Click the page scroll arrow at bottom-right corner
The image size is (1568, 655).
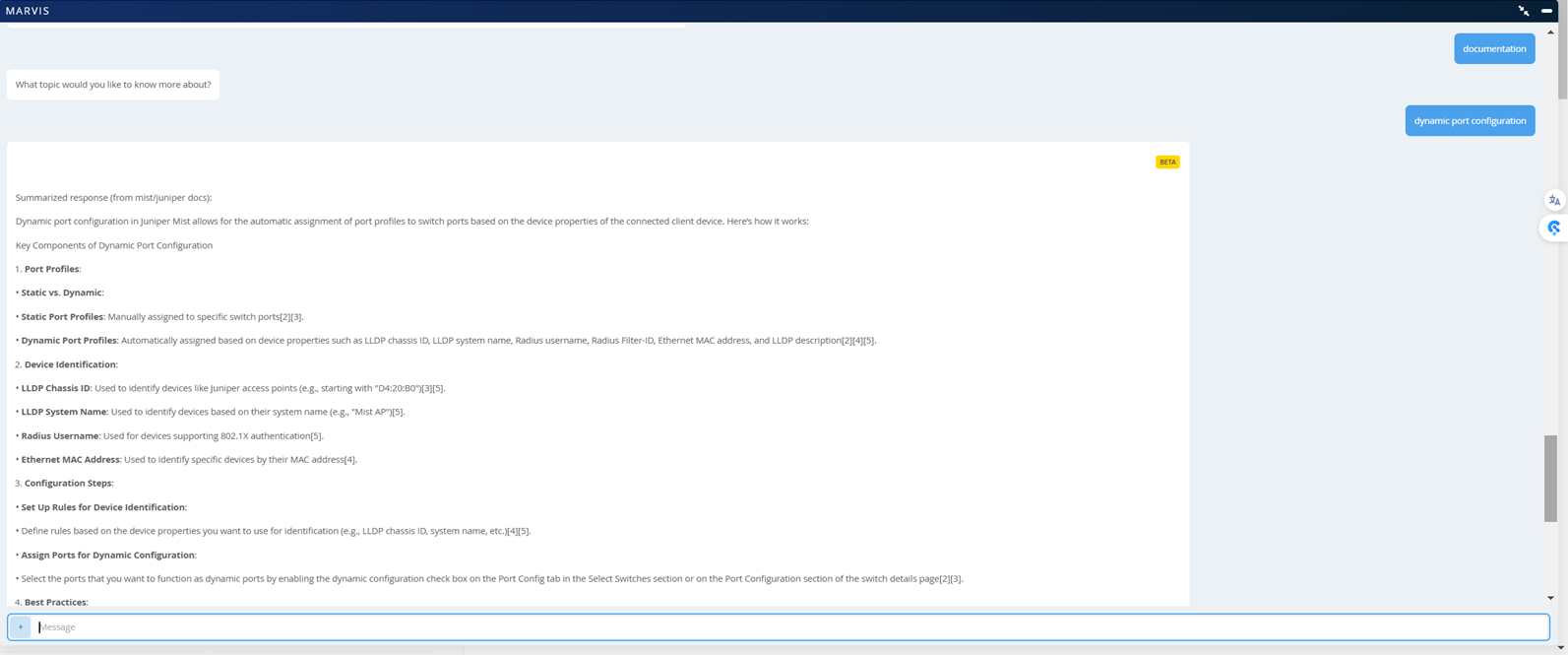pyautogui.click(x=1561, y=648)
